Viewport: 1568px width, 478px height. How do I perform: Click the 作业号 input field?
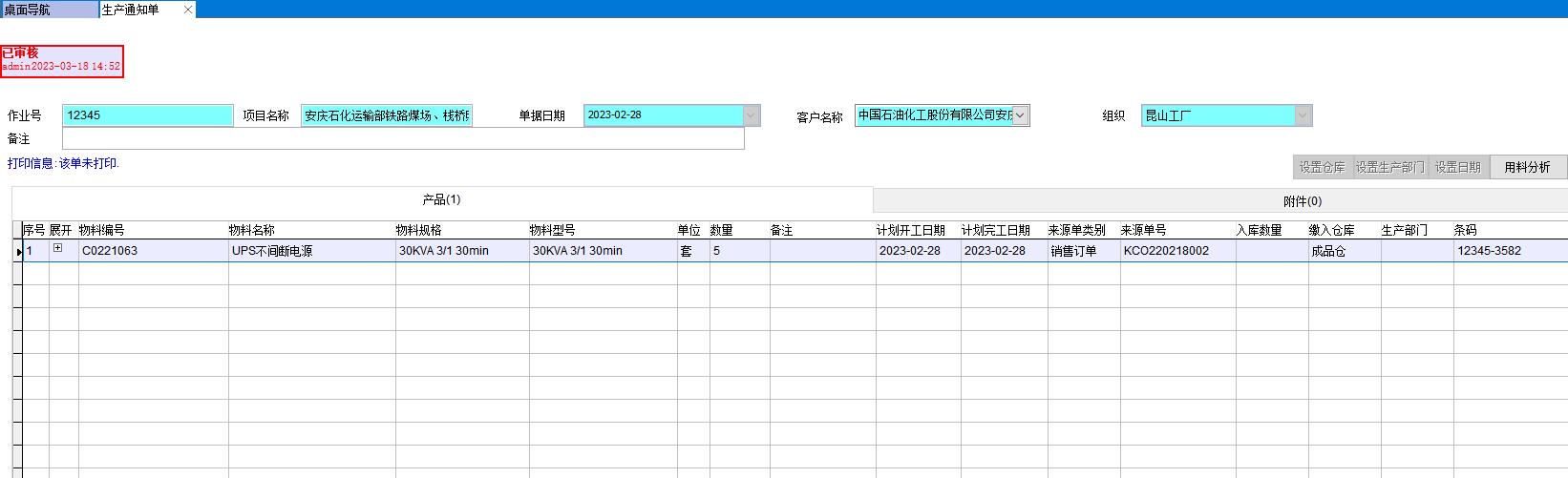(x=148, y=115)
